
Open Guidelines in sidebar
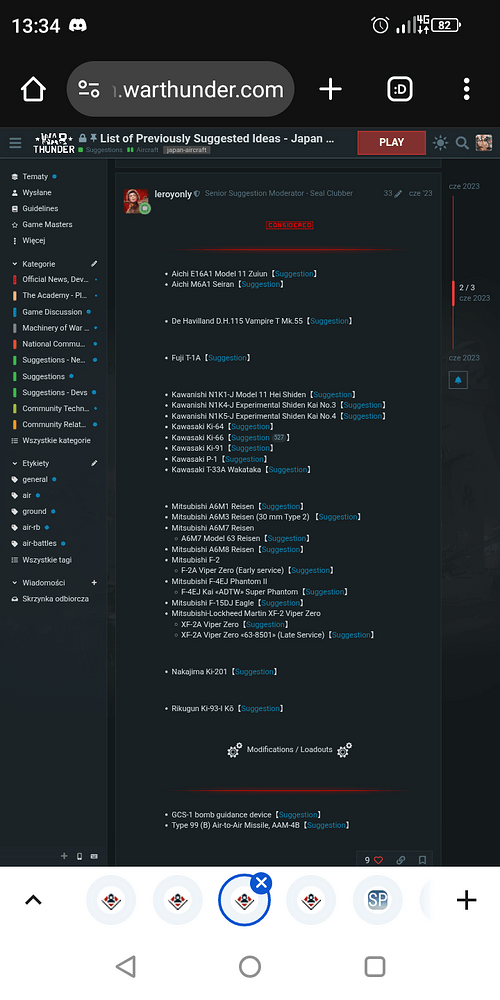pyautogui.click(x=40, y=209)
